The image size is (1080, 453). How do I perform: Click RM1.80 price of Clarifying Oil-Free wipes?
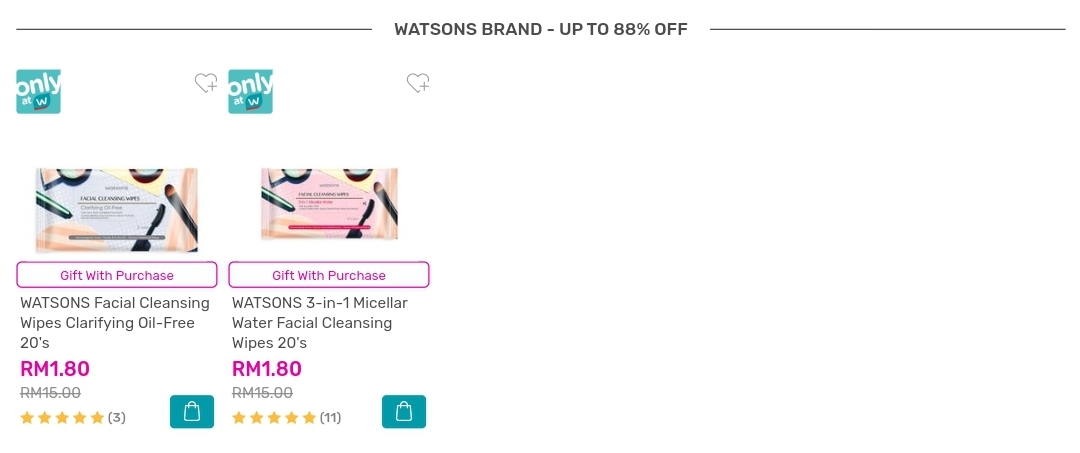click(55, 369)
